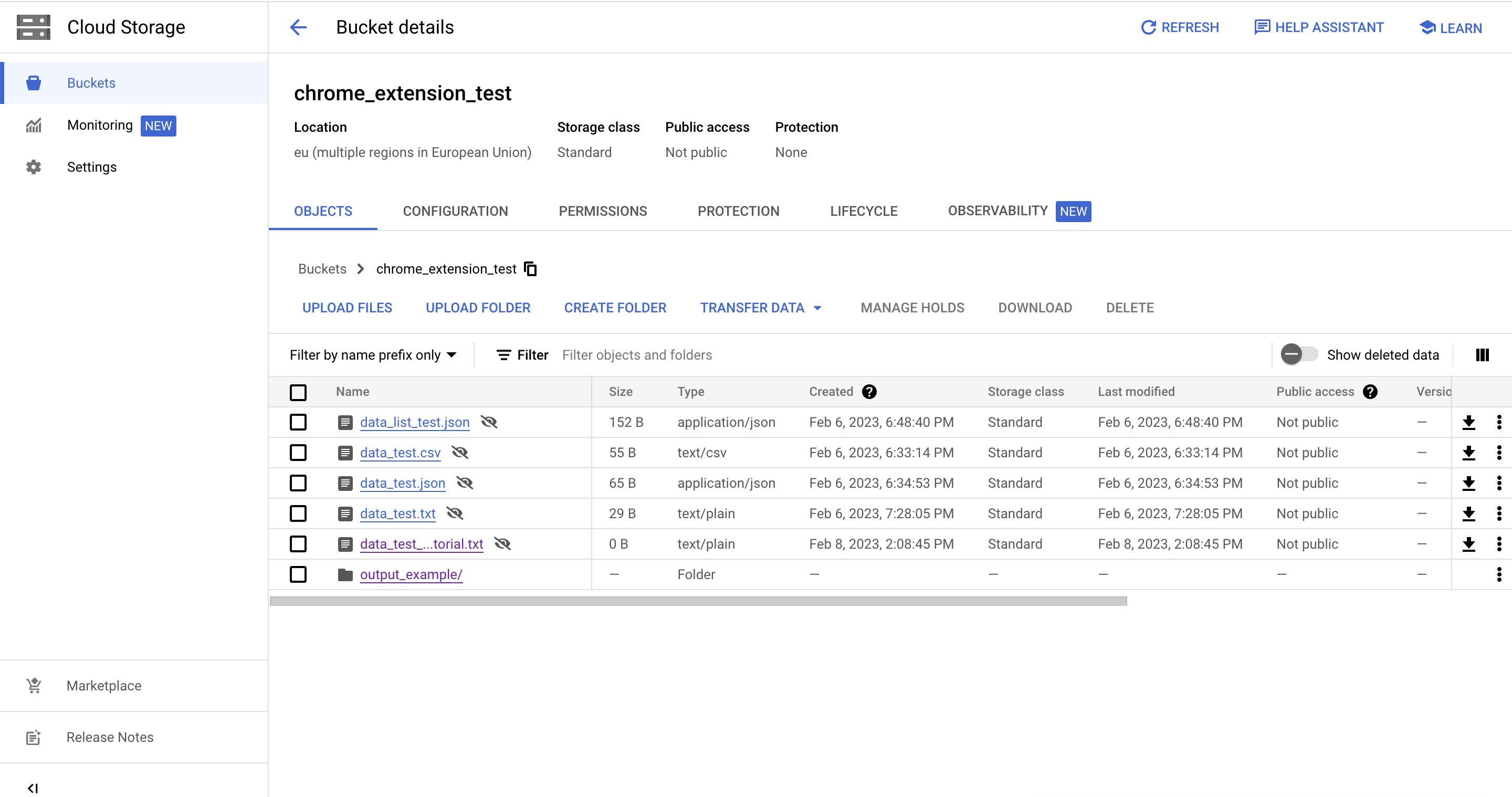Image resolution: width=1512 pixels, height=797 pixels.
Task: Switch to the Permissions tab
Action: [603, 211]
